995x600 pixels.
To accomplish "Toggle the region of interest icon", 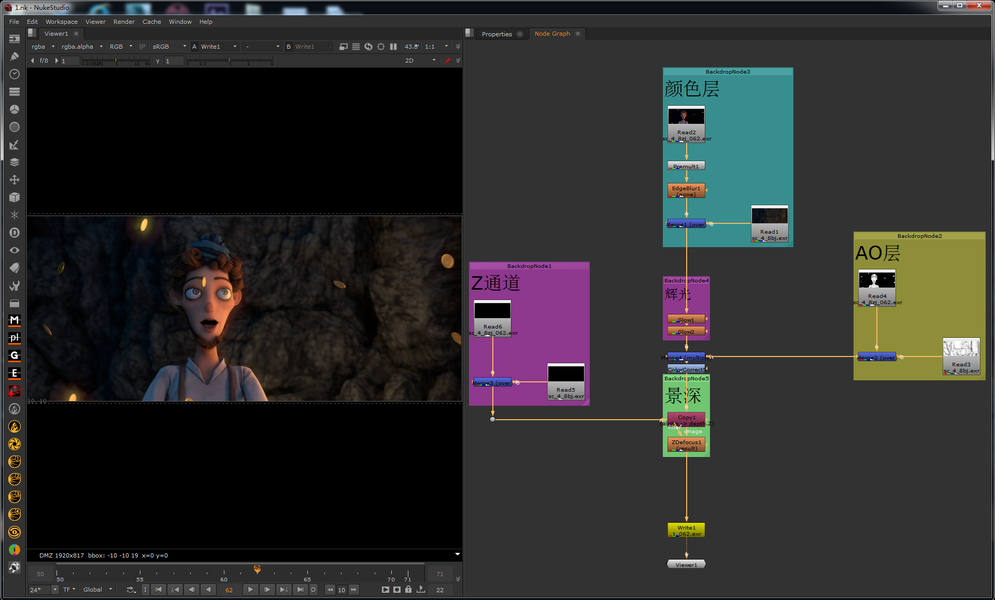I will pyautogui.click(x=381, y=46).
